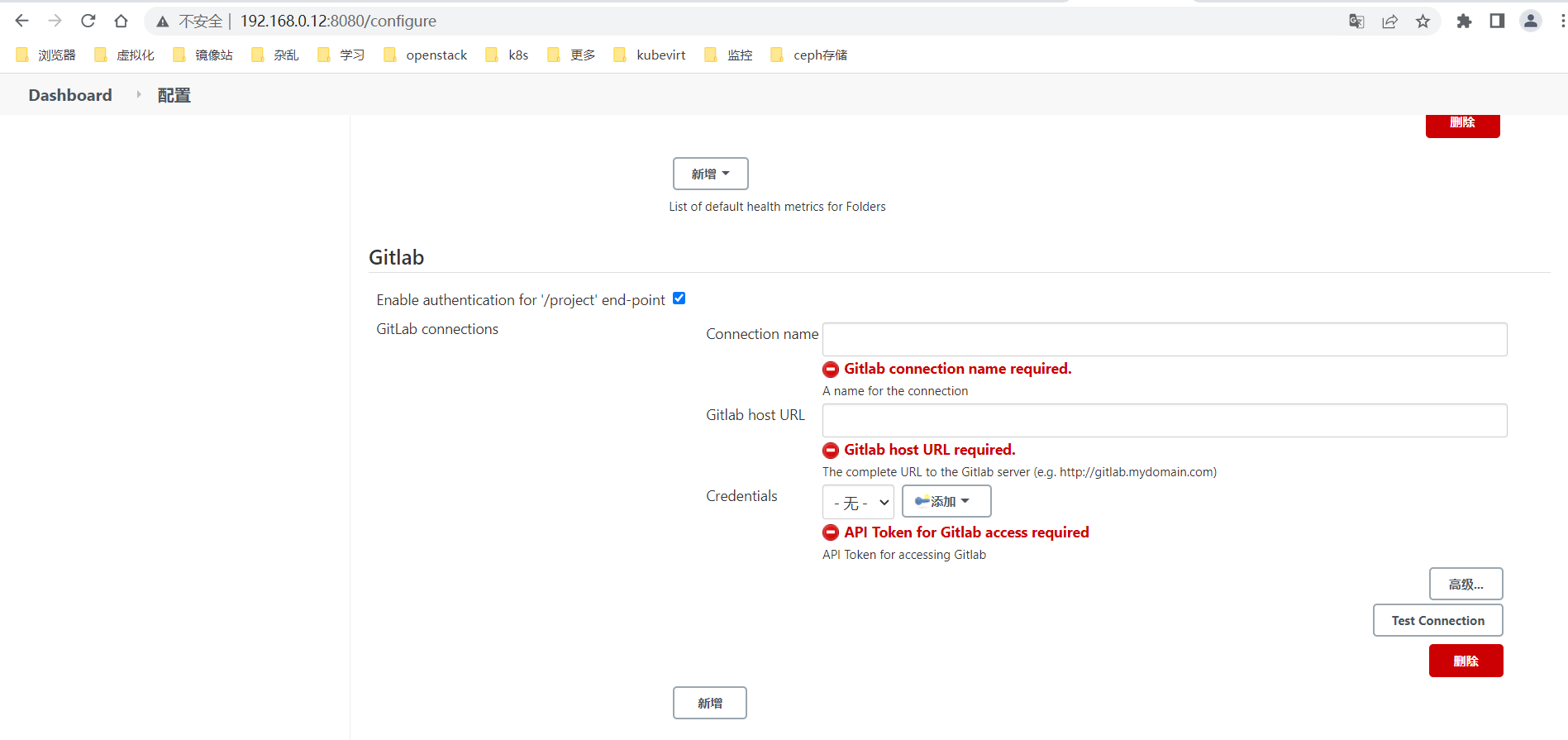Go to browser home page
1568x740 pixels.
pyautogui.click(x=122, y=21)
